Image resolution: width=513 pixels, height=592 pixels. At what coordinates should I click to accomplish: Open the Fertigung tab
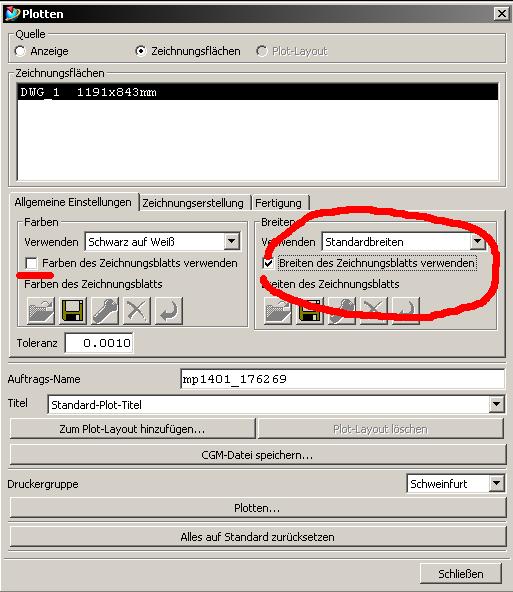point(279,203)
